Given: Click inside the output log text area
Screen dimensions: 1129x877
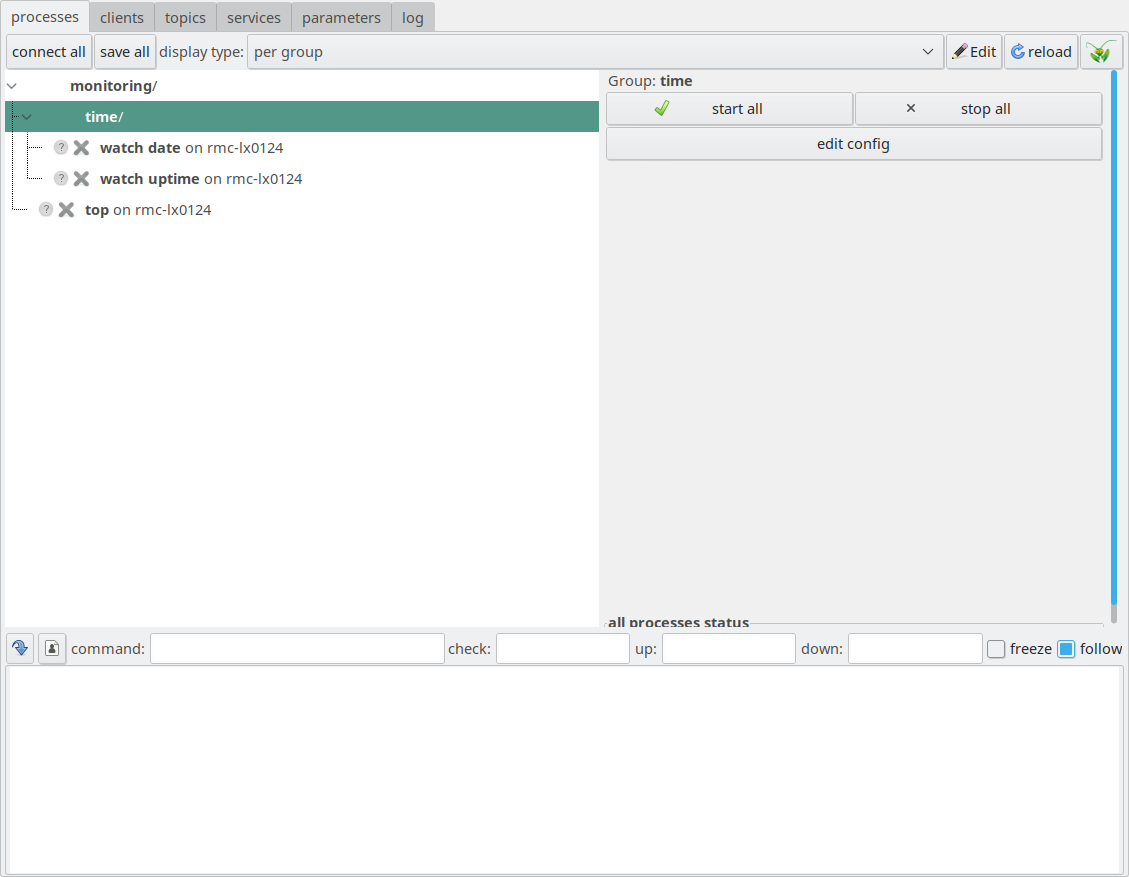Looking at the screenshot, I should [564, 770].
